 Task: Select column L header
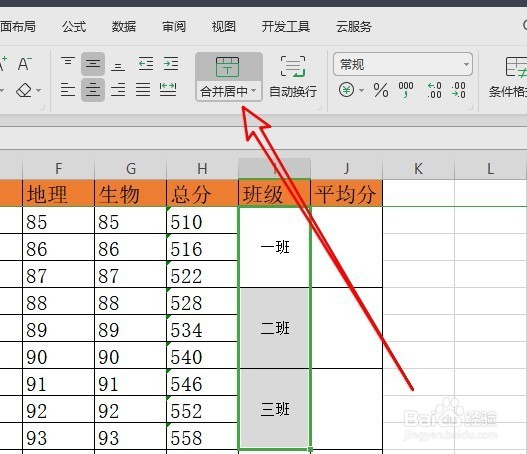click(491, 168)
